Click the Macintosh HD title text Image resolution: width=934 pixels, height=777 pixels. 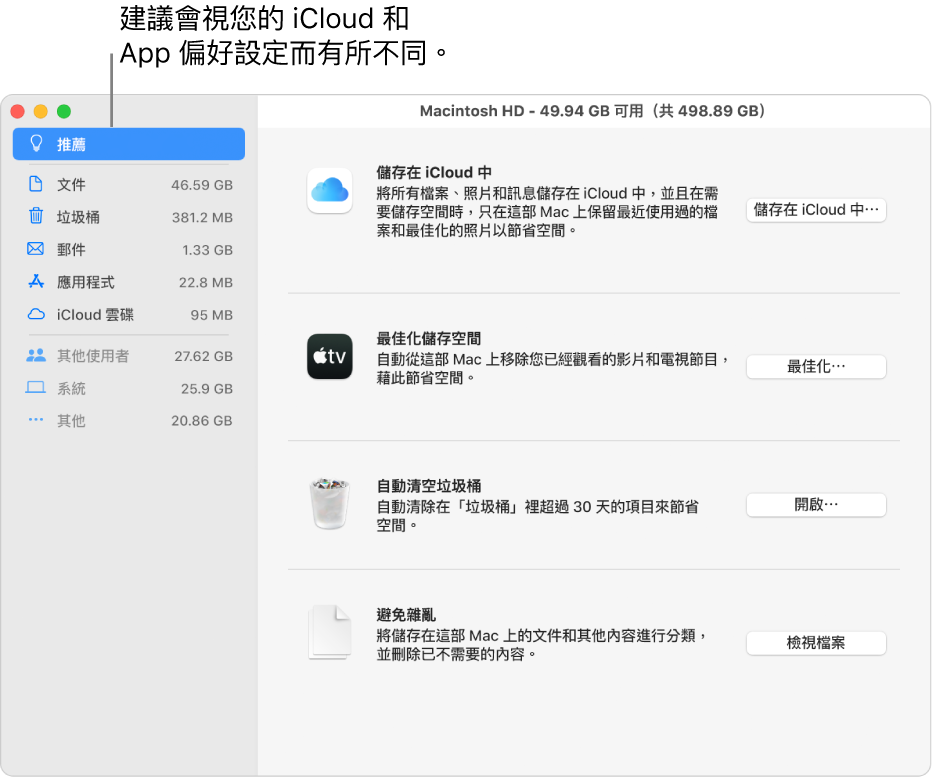(593, 111)
